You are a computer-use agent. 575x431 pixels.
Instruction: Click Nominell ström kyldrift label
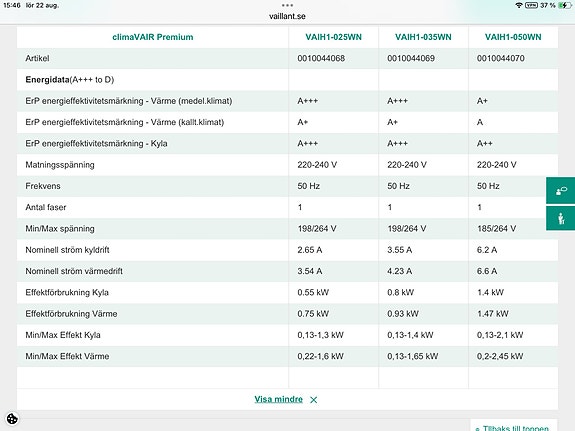(x=67, y=250)
